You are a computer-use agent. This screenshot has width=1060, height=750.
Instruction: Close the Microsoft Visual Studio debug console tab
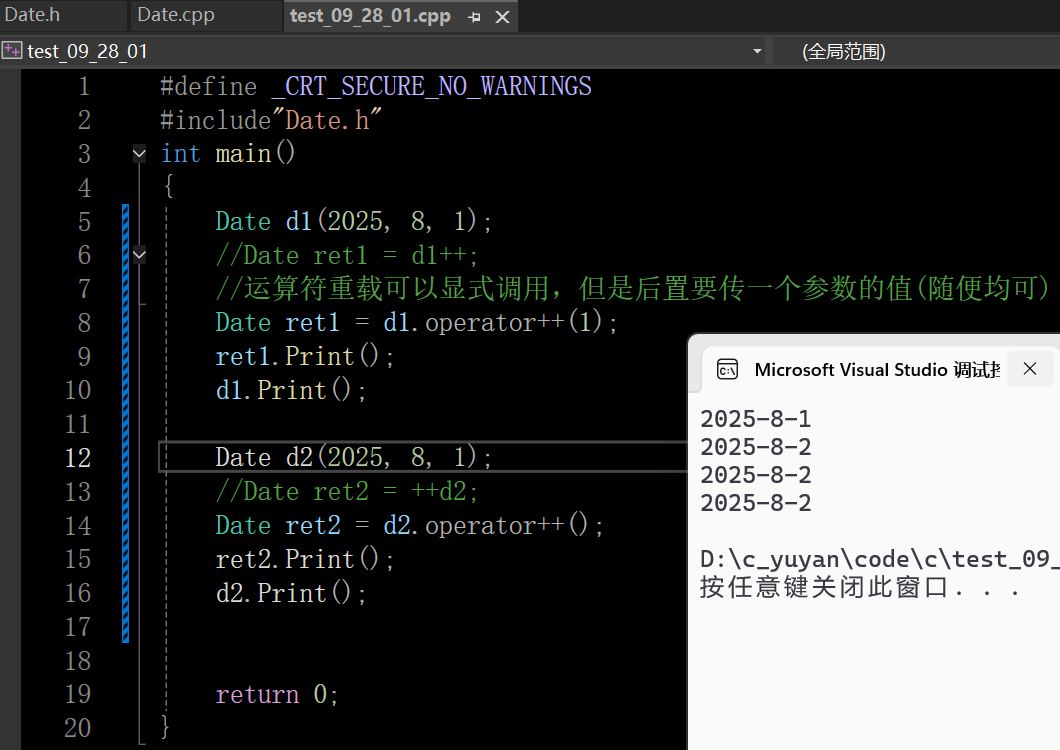(x=1030, y=369)
